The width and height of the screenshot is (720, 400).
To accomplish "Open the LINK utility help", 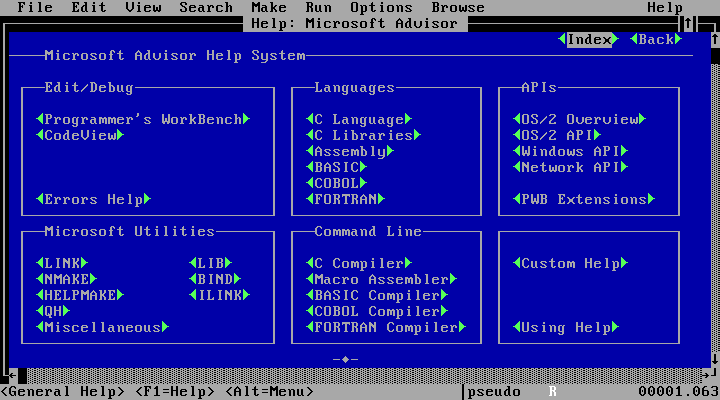I will point(62,263).
